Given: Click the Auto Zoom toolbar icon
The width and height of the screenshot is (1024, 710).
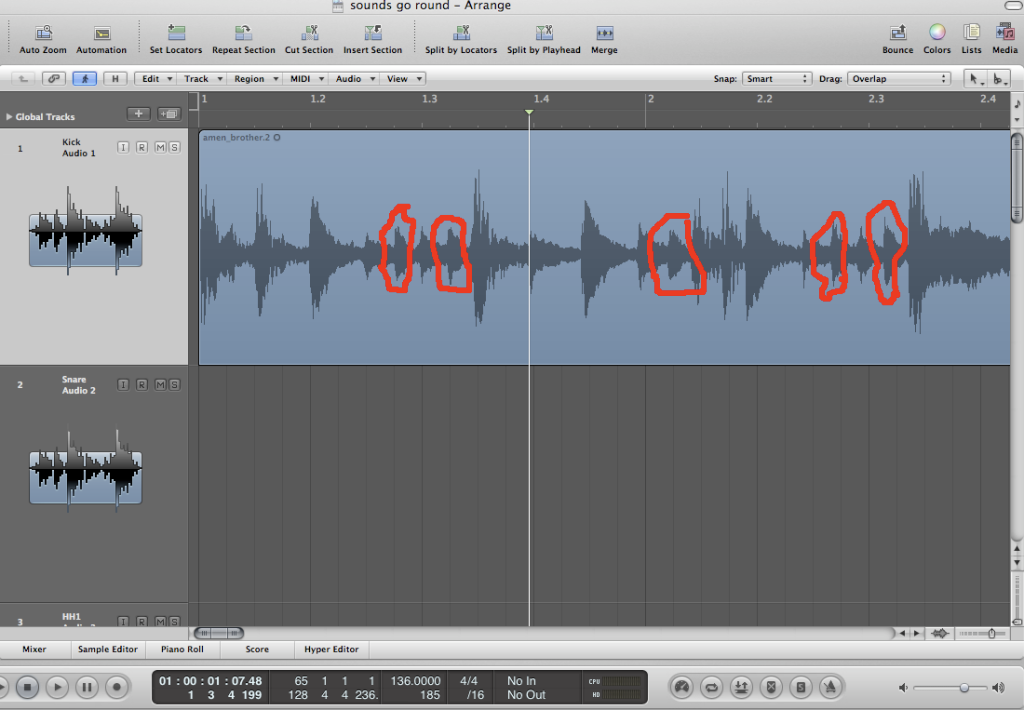Looking at the screenshot, I should [x=43, y=33].
